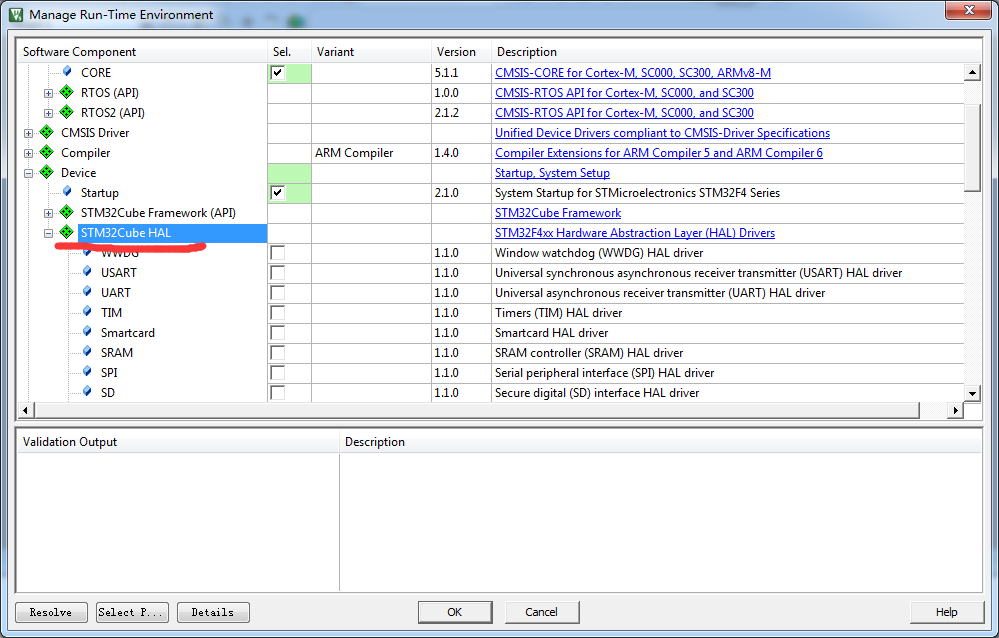The image size is (999, 638).
Task: Click the Validation Output column header
Action: pos(178,442)
